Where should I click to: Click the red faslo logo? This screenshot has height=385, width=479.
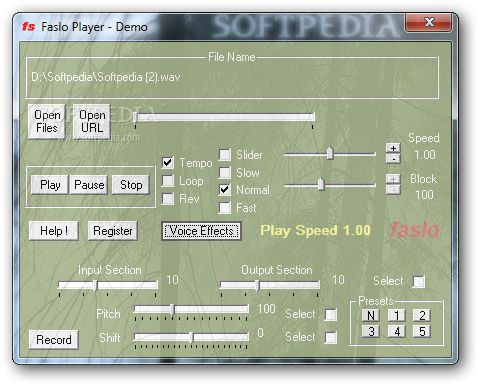click(x=415, y=230)
